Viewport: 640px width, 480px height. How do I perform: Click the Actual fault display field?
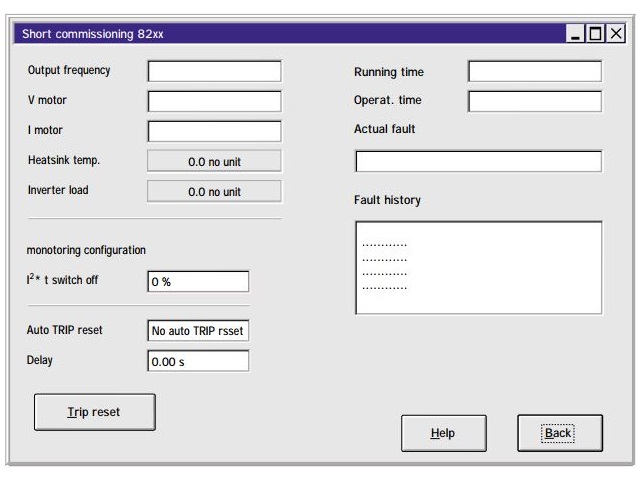(478, 162)
